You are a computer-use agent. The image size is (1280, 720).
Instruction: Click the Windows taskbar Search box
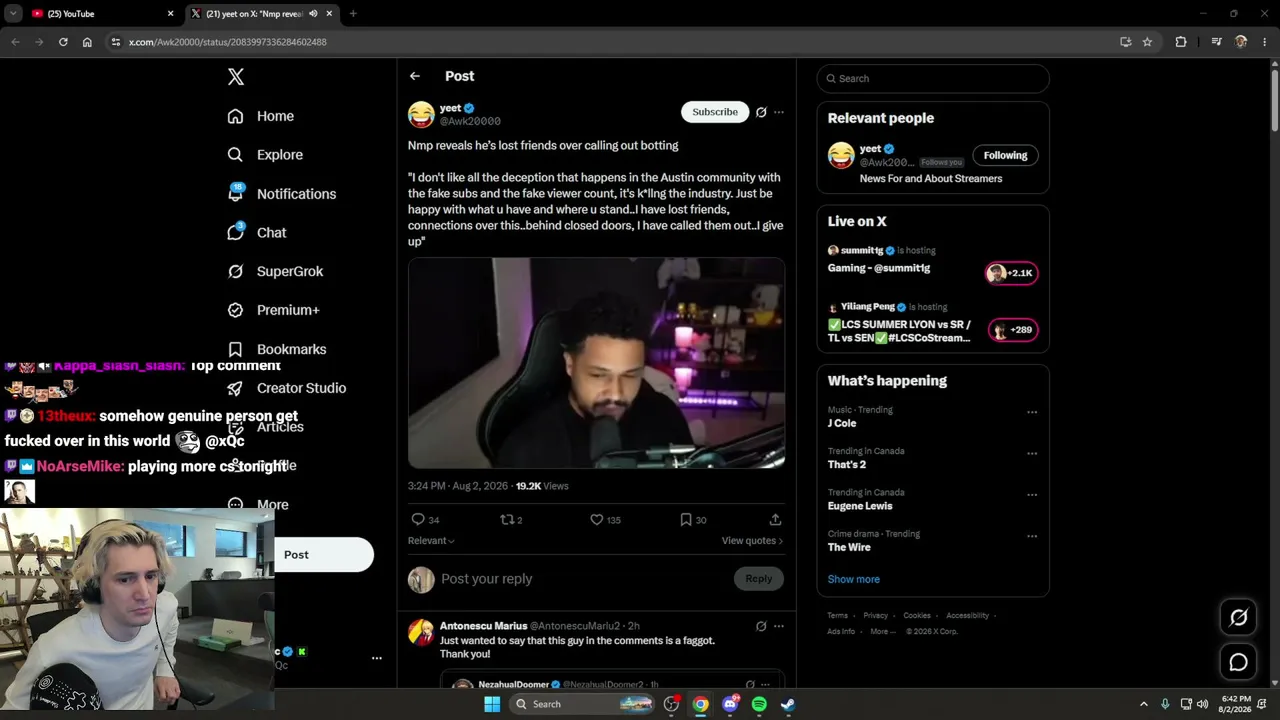pyautogui.click(x=582, y=704)
